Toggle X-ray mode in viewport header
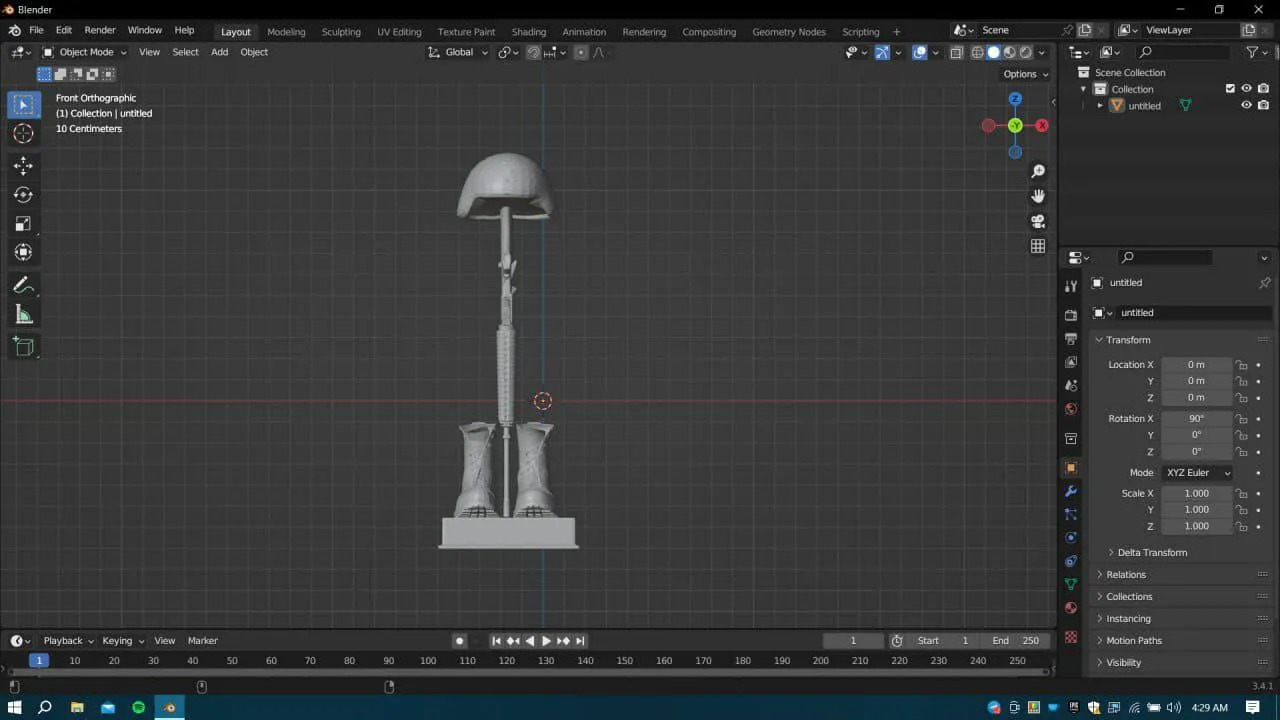The height and width of the screenshot is (720, 1280). coord(957,53)
